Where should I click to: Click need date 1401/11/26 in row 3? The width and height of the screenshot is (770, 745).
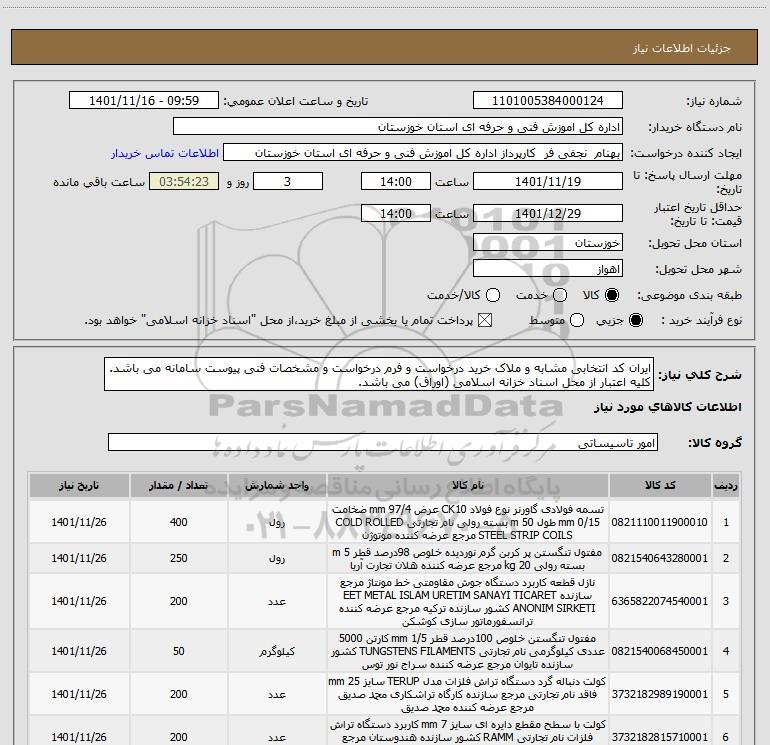(79, 601)
